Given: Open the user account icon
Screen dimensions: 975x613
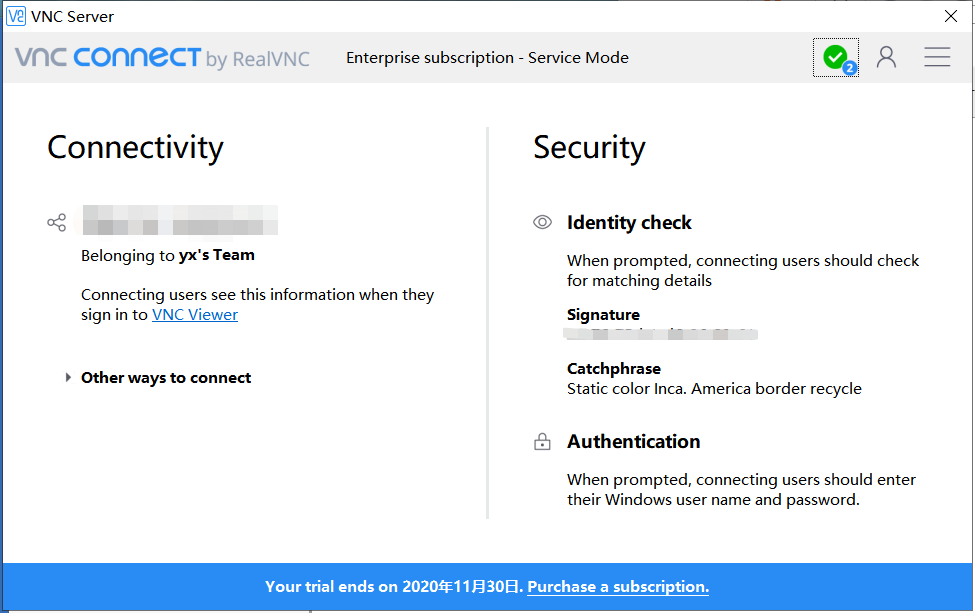Looking at the screenshot, I should 886,57.
